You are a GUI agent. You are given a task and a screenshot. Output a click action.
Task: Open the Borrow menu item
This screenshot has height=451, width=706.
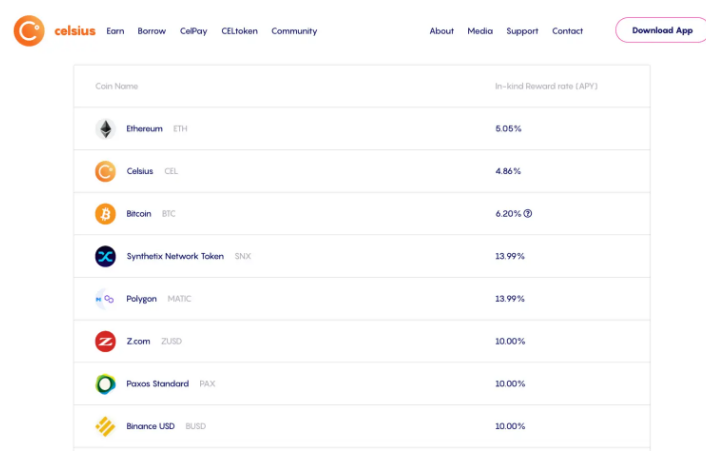coord(152,31)
